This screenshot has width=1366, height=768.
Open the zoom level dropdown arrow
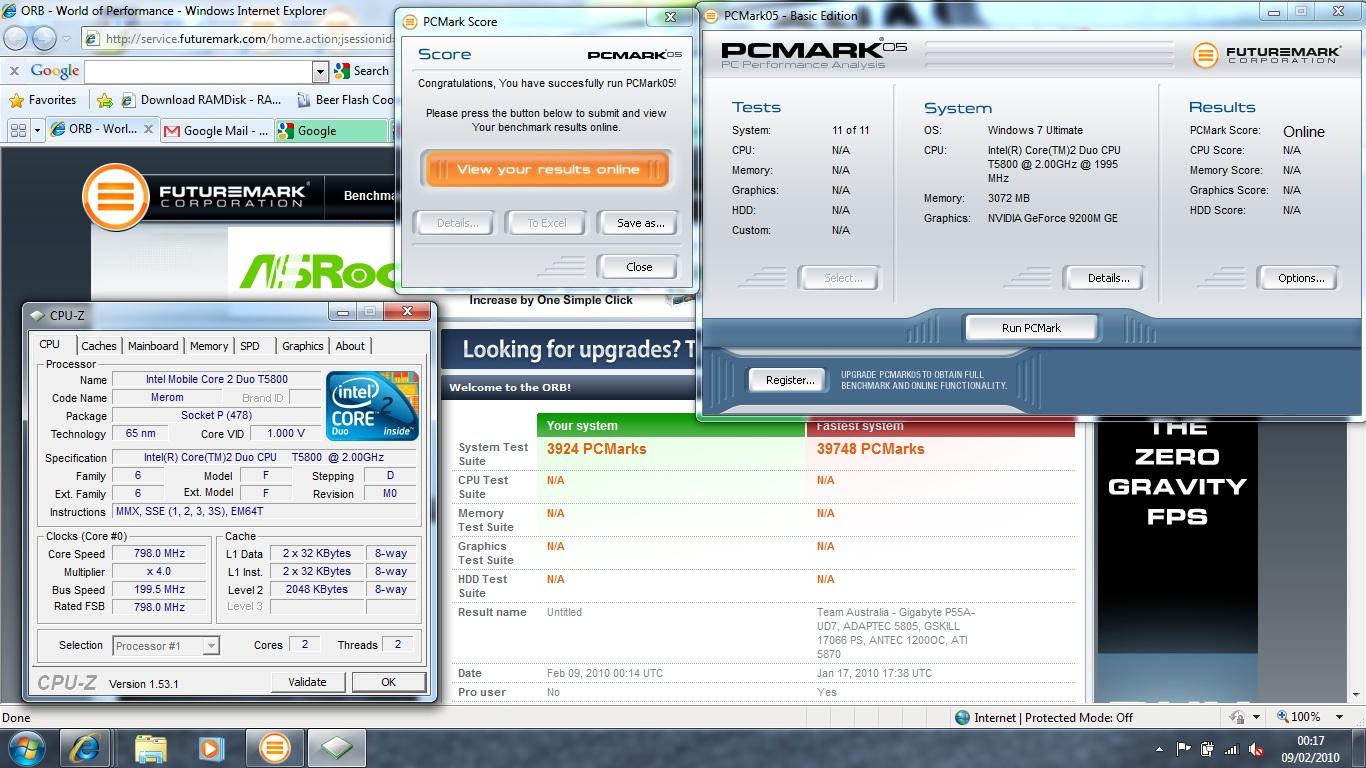1339,717
